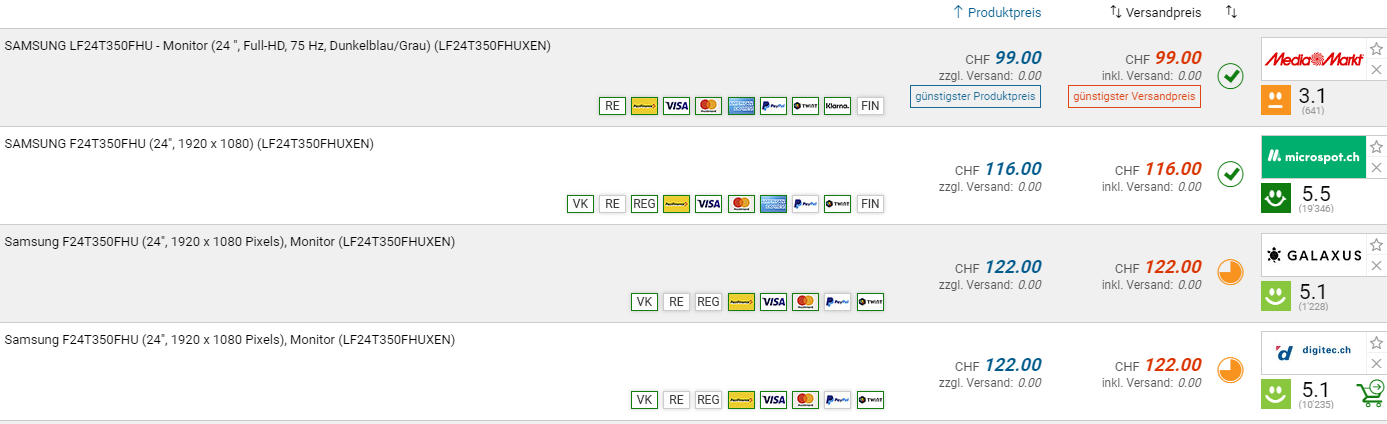This screenshot has width=1387, height=424.
Task: Click the orange rating smiley for MediaMarkt
Action: click(x=1275, y=99)
